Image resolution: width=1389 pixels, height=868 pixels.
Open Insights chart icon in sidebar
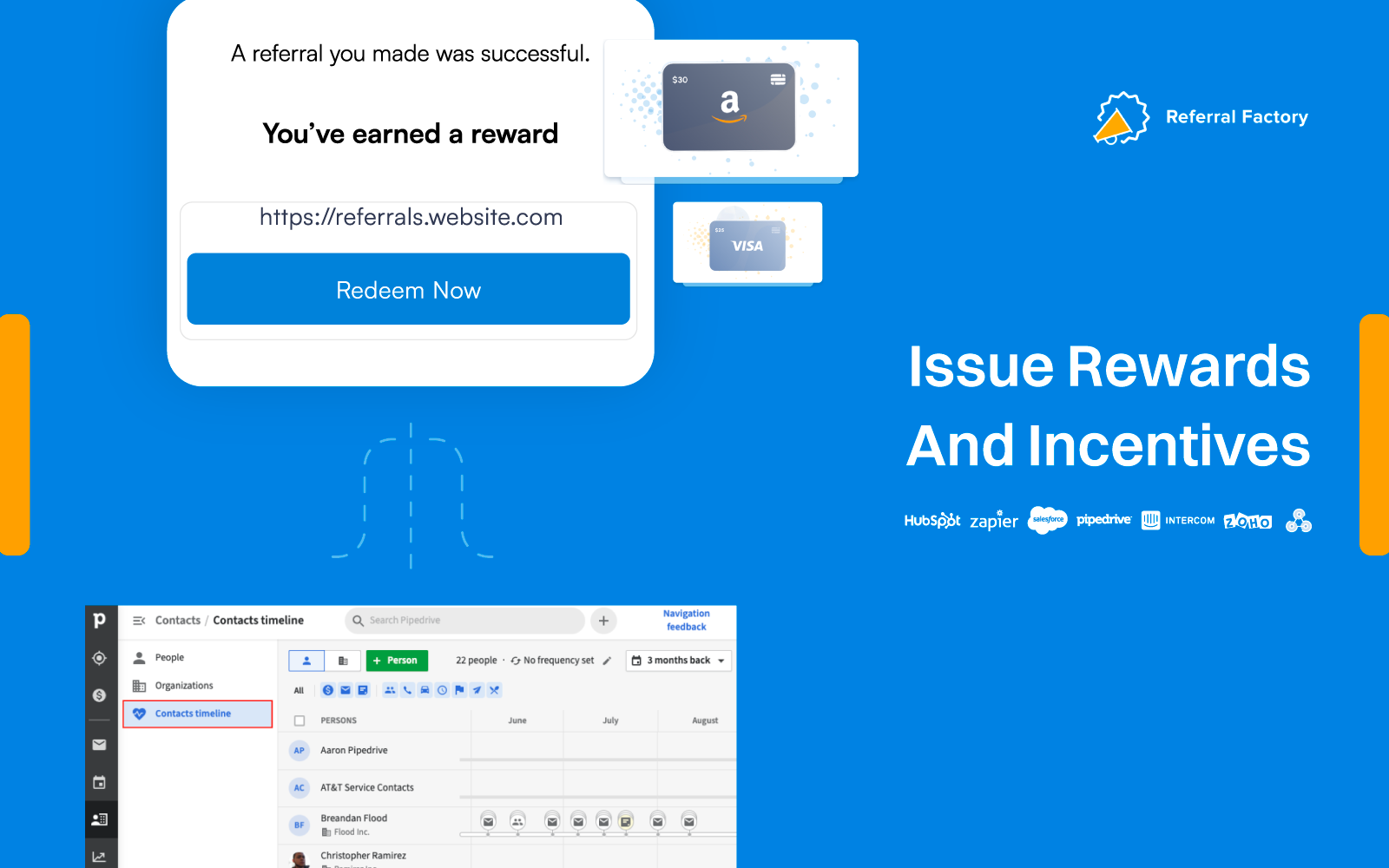[x=99, y=857]
